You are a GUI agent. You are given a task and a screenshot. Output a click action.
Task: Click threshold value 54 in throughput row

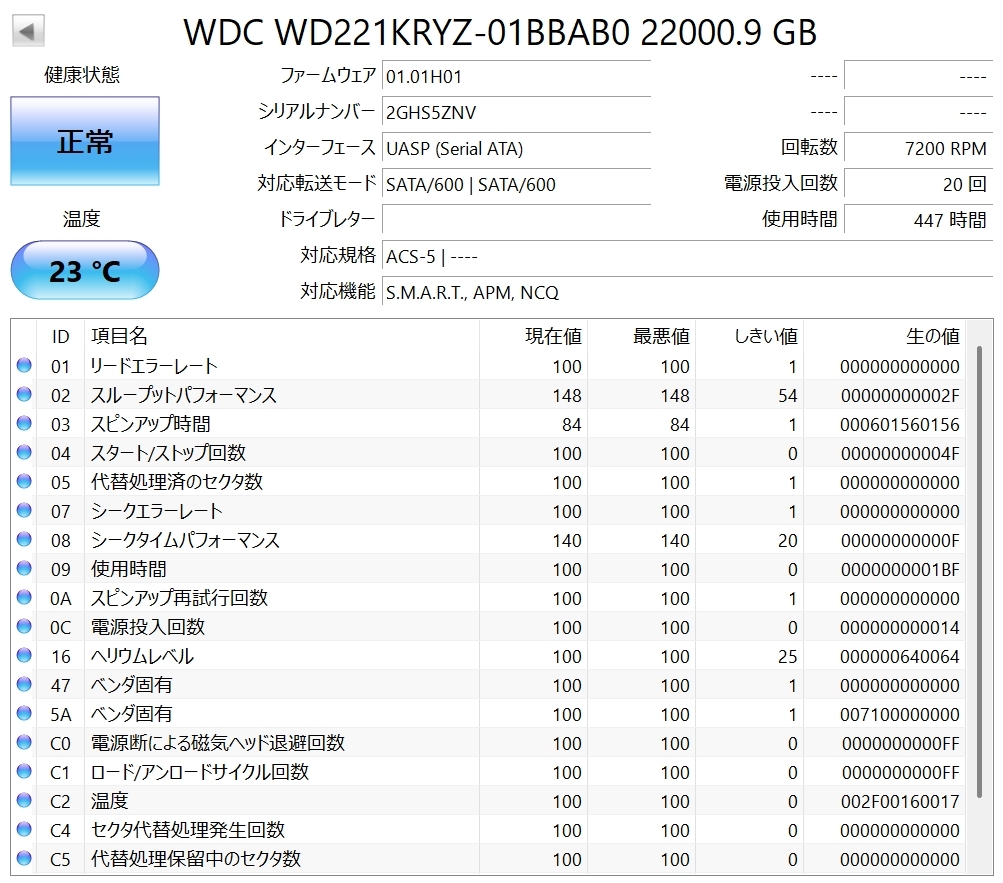787,396
